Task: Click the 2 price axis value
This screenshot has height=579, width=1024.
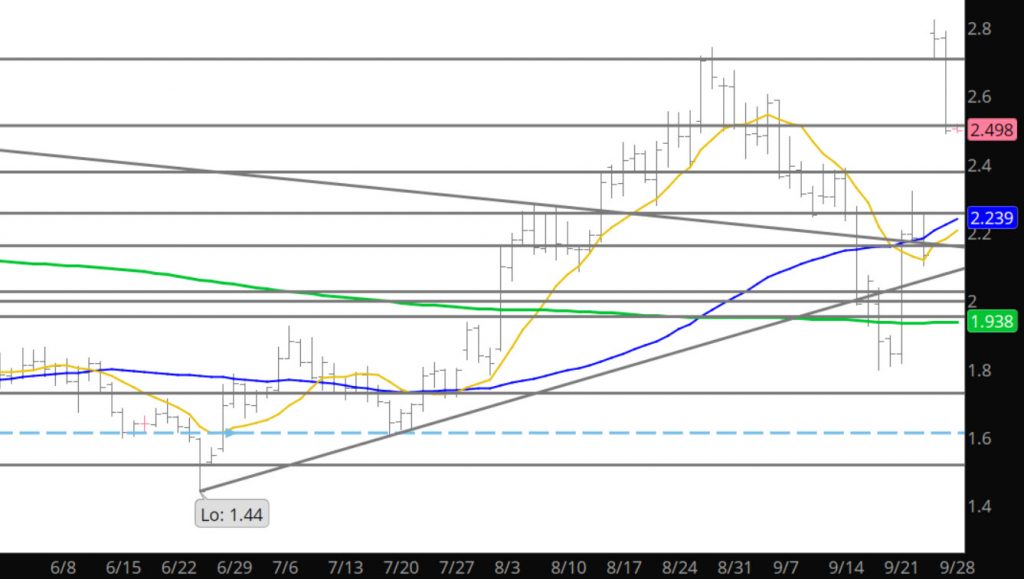Action: click(972, 301)
